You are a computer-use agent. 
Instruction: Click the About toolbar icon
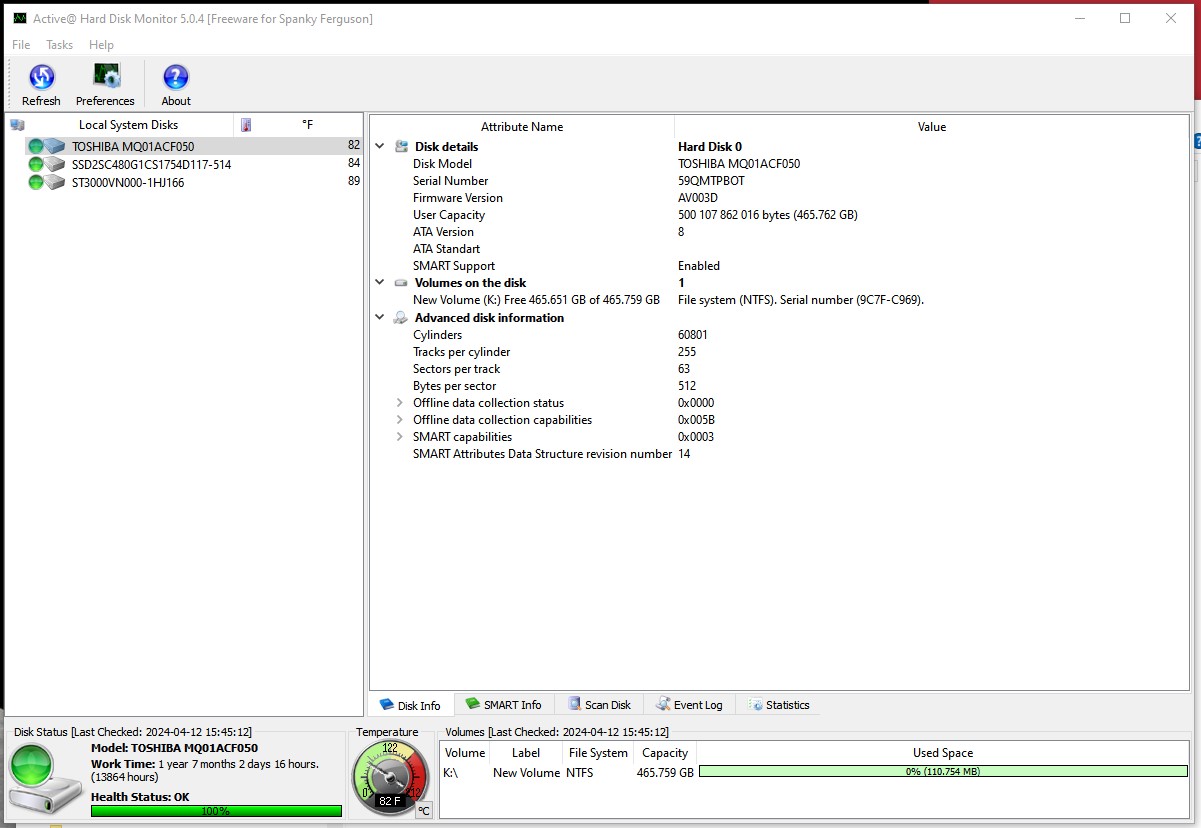point(175,77)
